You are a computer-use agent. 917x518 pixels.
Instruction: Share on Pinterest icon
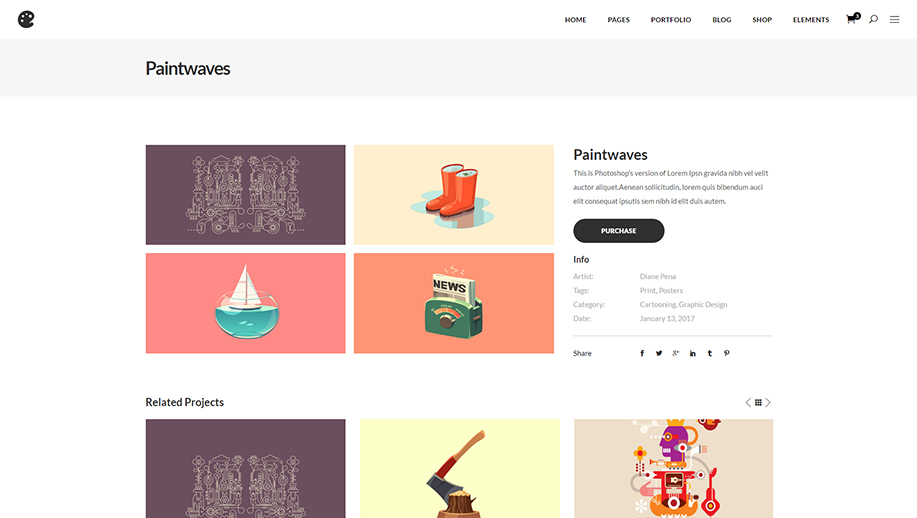coord(726,353)
